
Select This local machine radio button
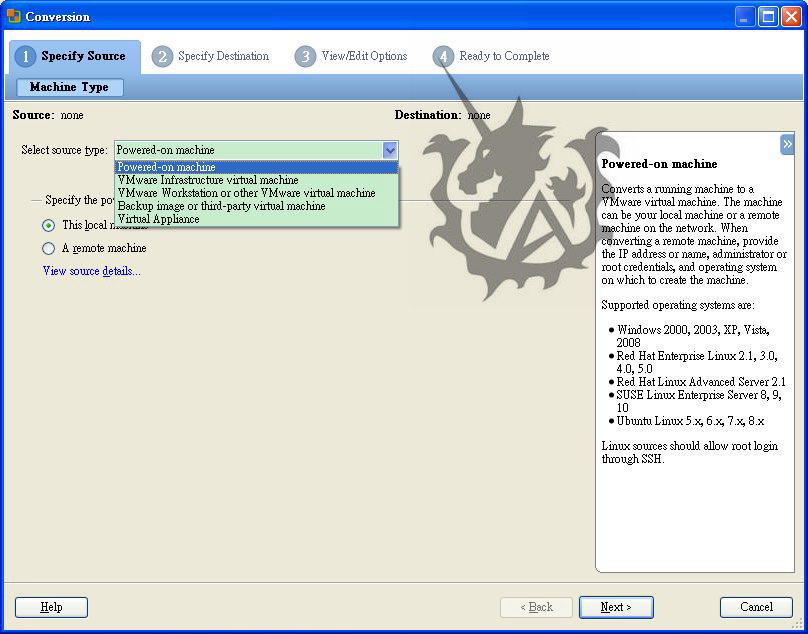[48, 225]
